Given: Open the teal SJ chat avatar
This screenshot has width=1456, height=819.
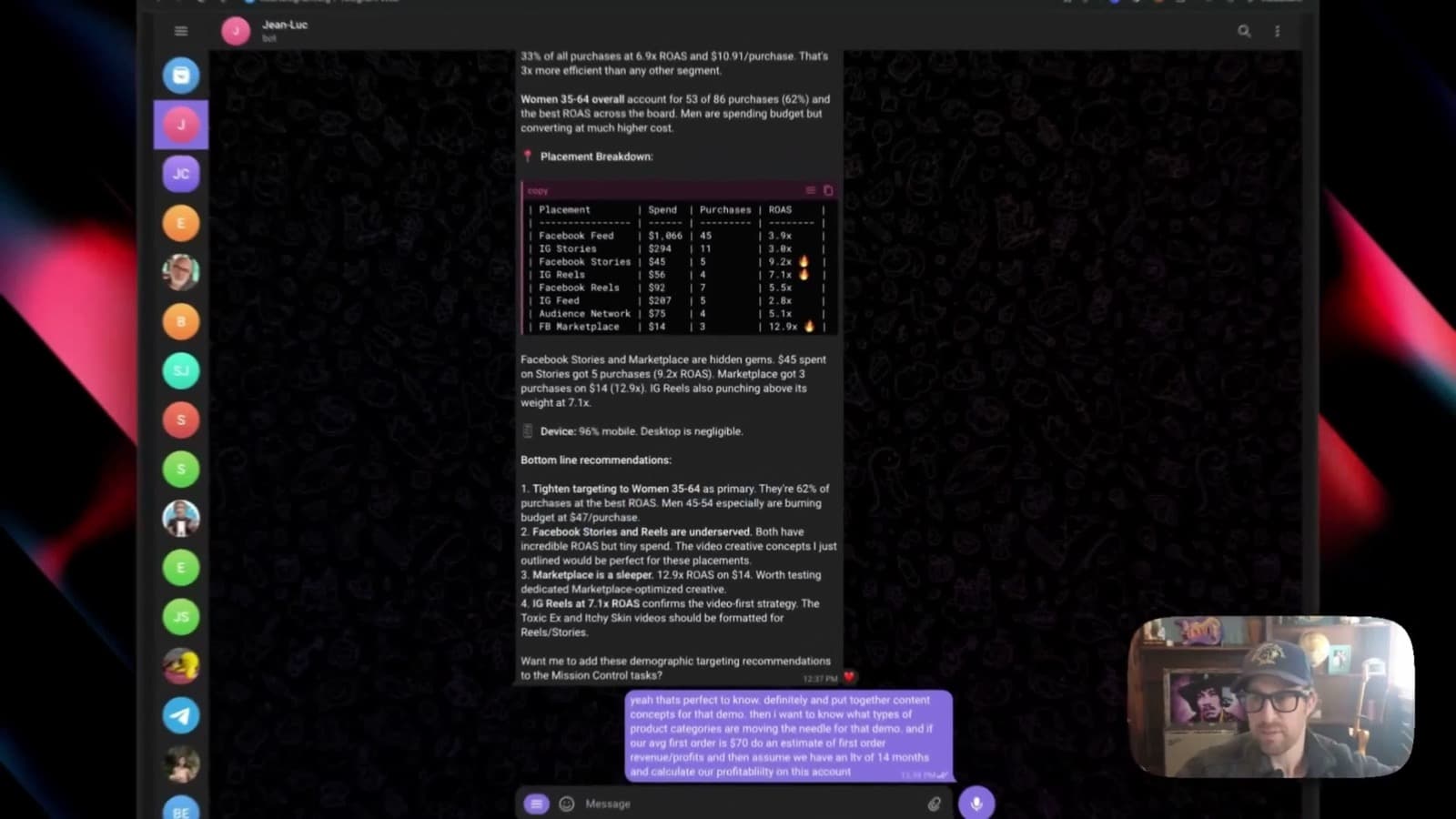Looking at the screenshot, I should [x=181, y=370].
